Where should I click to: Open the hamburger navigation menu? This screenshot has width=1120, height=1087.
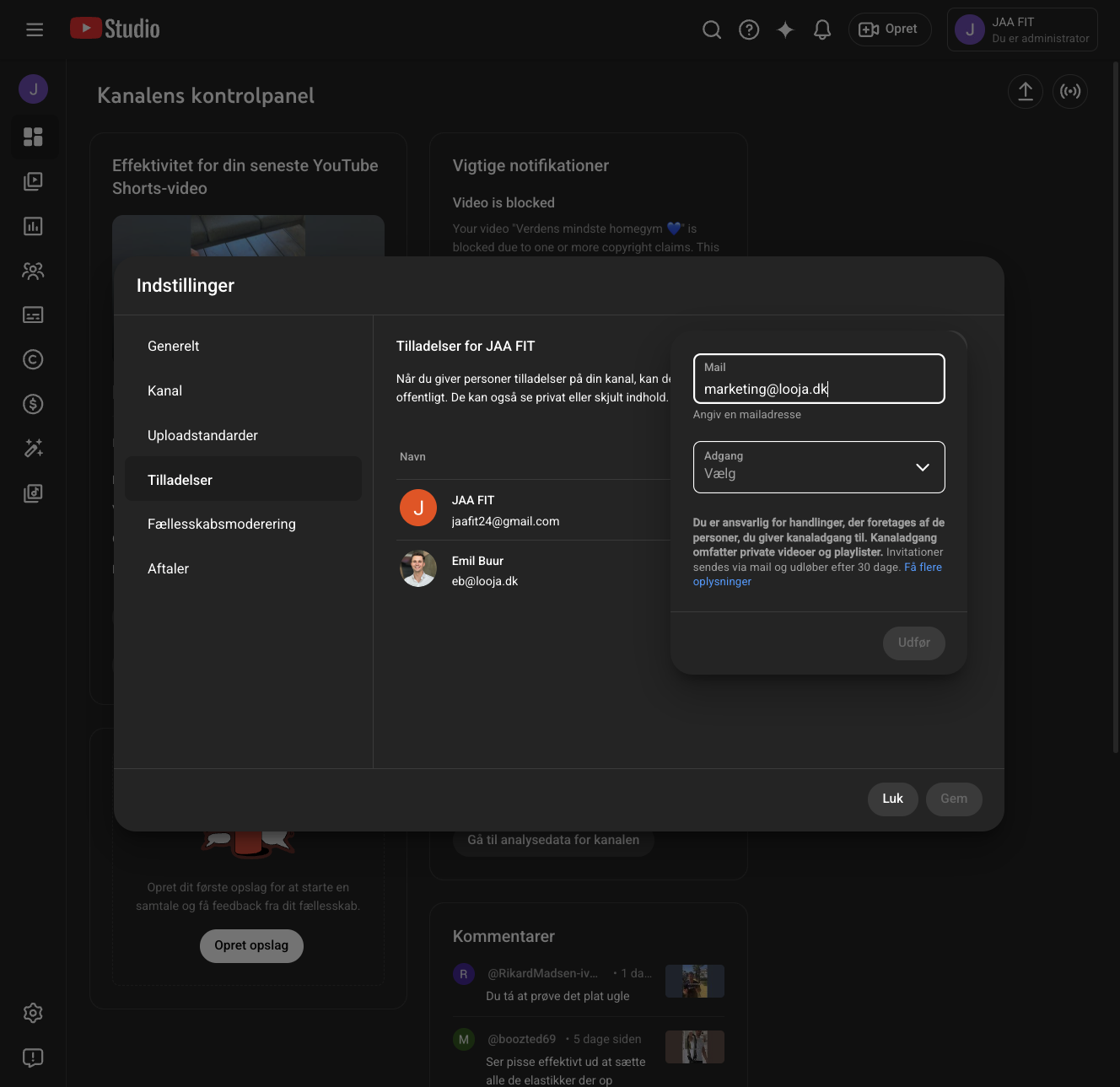pos(35,30)
